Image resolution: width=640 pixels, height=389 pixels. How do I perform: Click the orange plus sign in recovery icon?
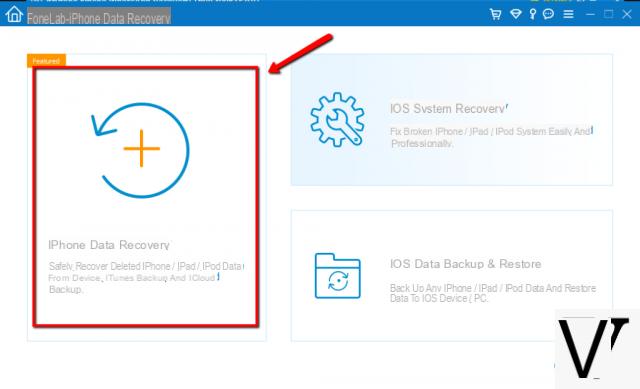[x=142, y=149]
